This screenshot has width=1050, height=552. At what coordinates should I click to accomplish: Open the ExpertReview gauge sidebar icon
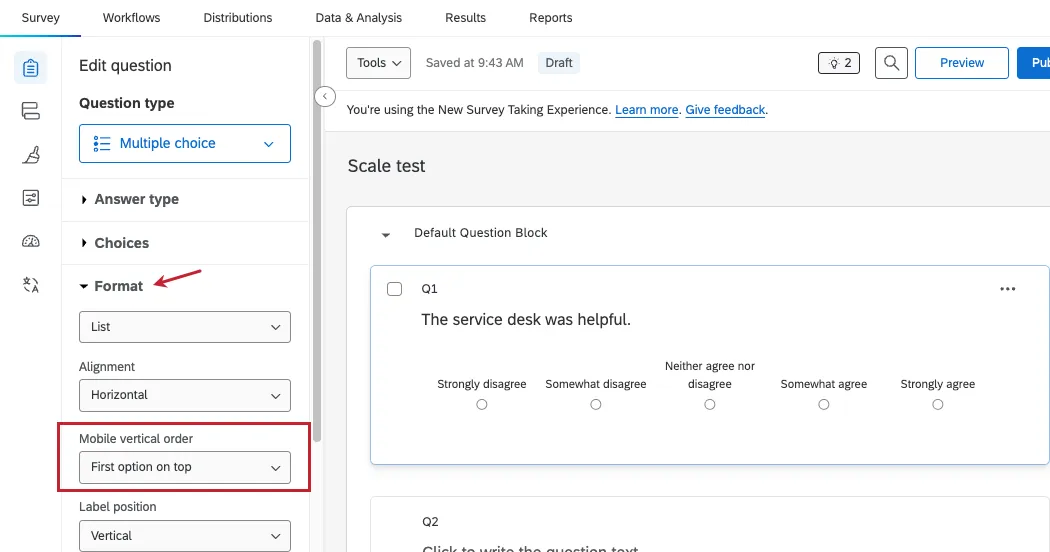tap(30, 241)
